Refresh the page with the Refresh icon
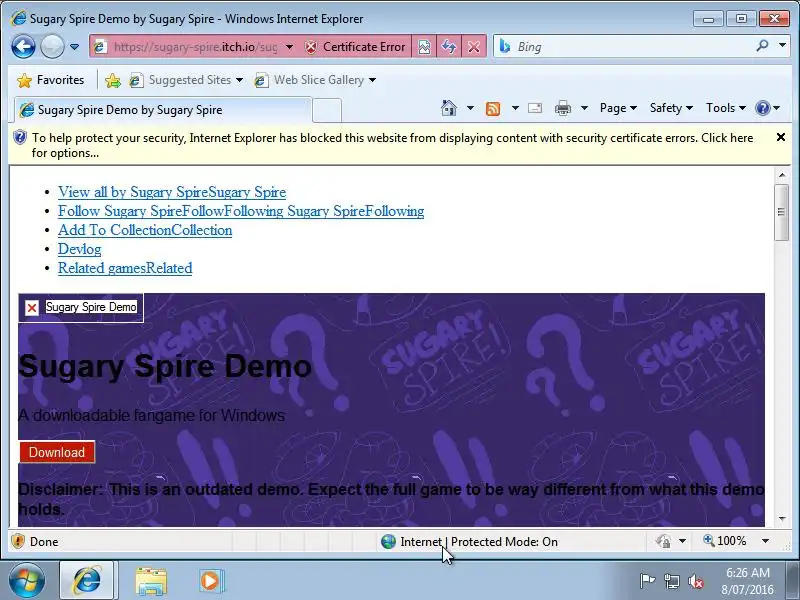Screen dimensions: 800x600 [449, 47]
